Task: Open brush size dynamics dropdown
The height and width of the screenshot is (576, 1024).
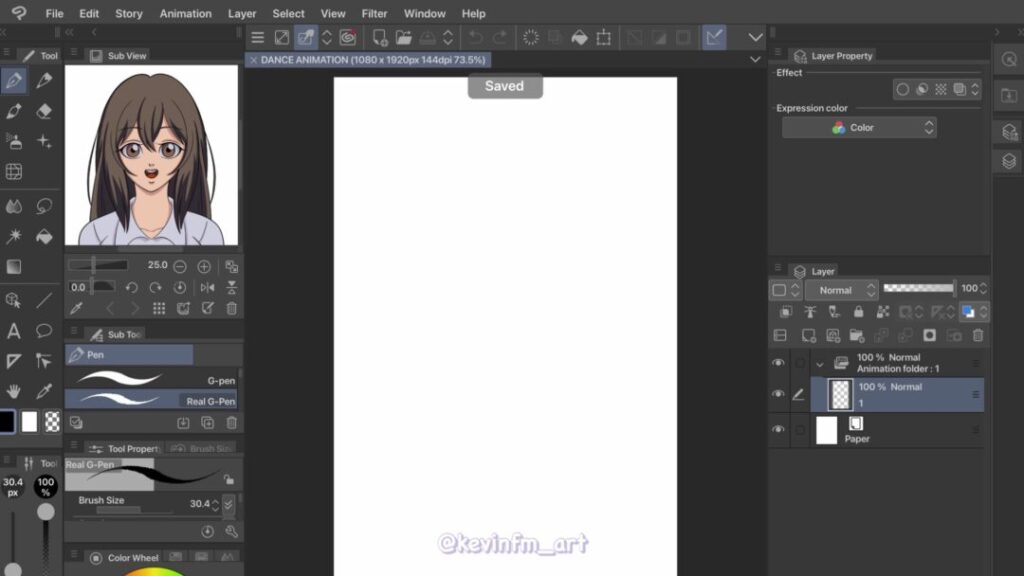Action: click(228, 504)
